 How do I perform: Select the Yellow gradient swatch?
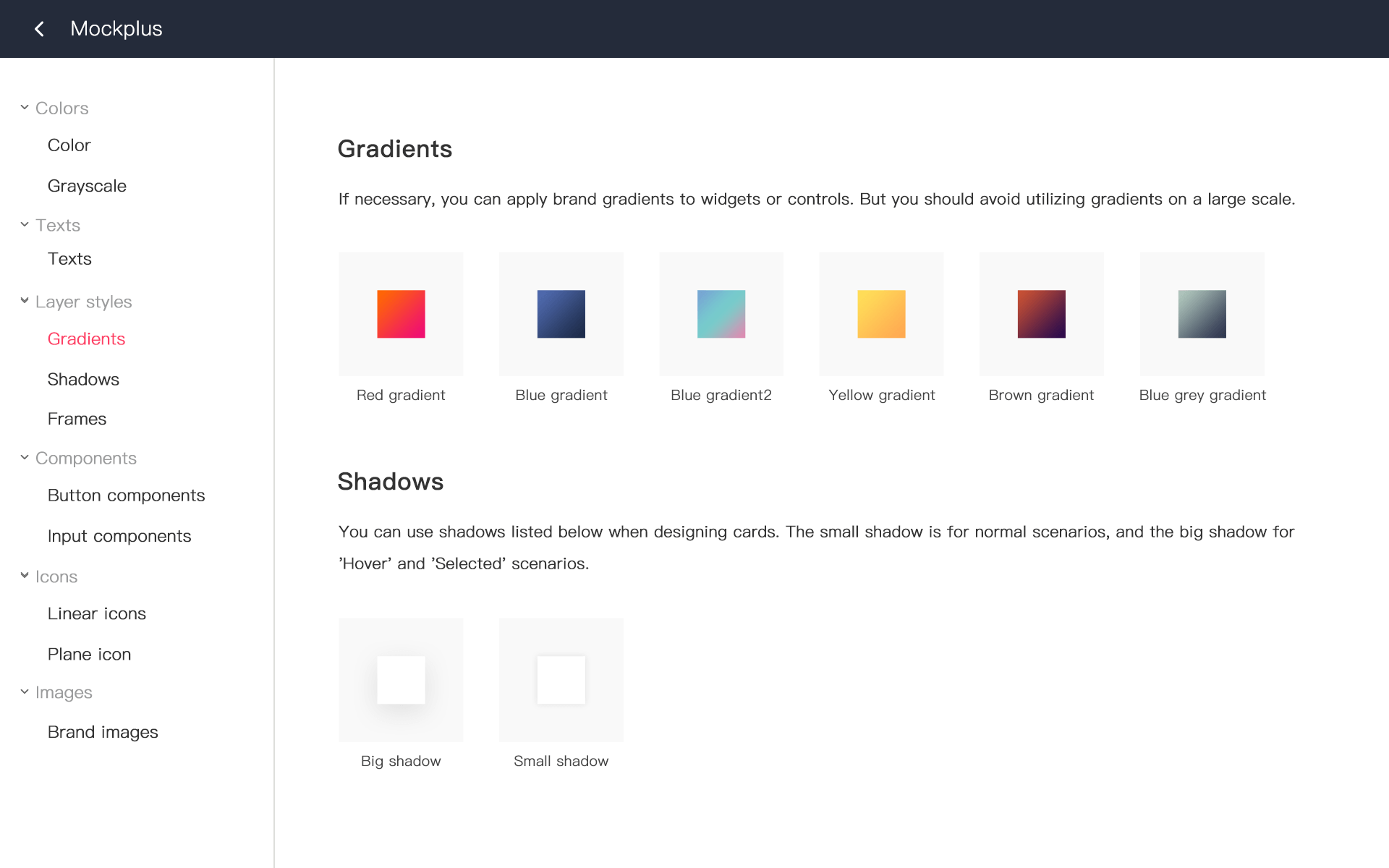pos(880,313)
